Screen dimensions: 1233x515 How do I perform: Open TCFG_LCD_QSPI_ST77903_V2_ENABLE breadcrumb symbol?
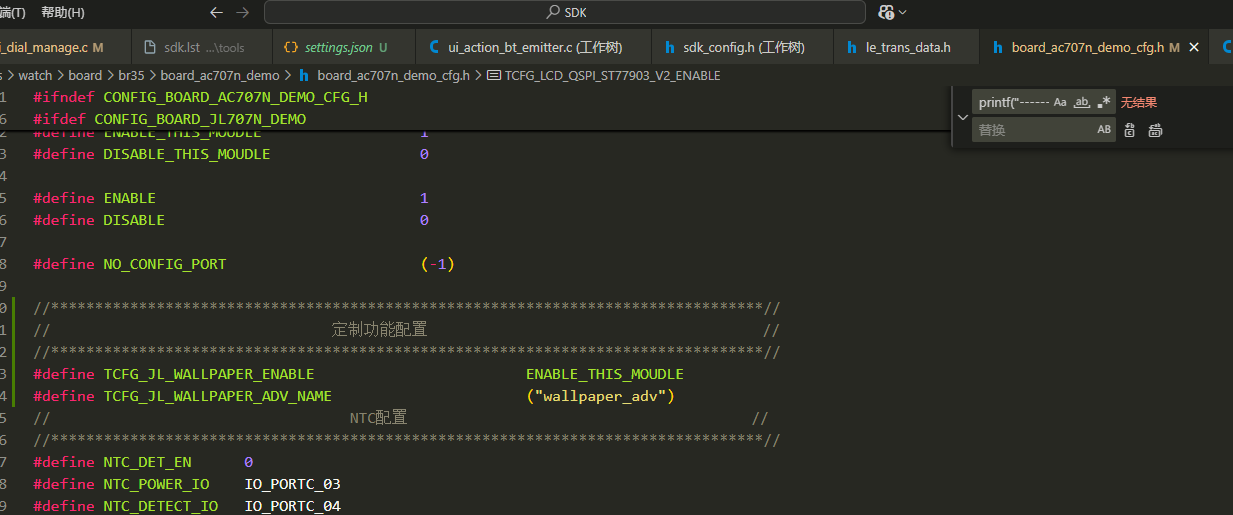point(612,75)
